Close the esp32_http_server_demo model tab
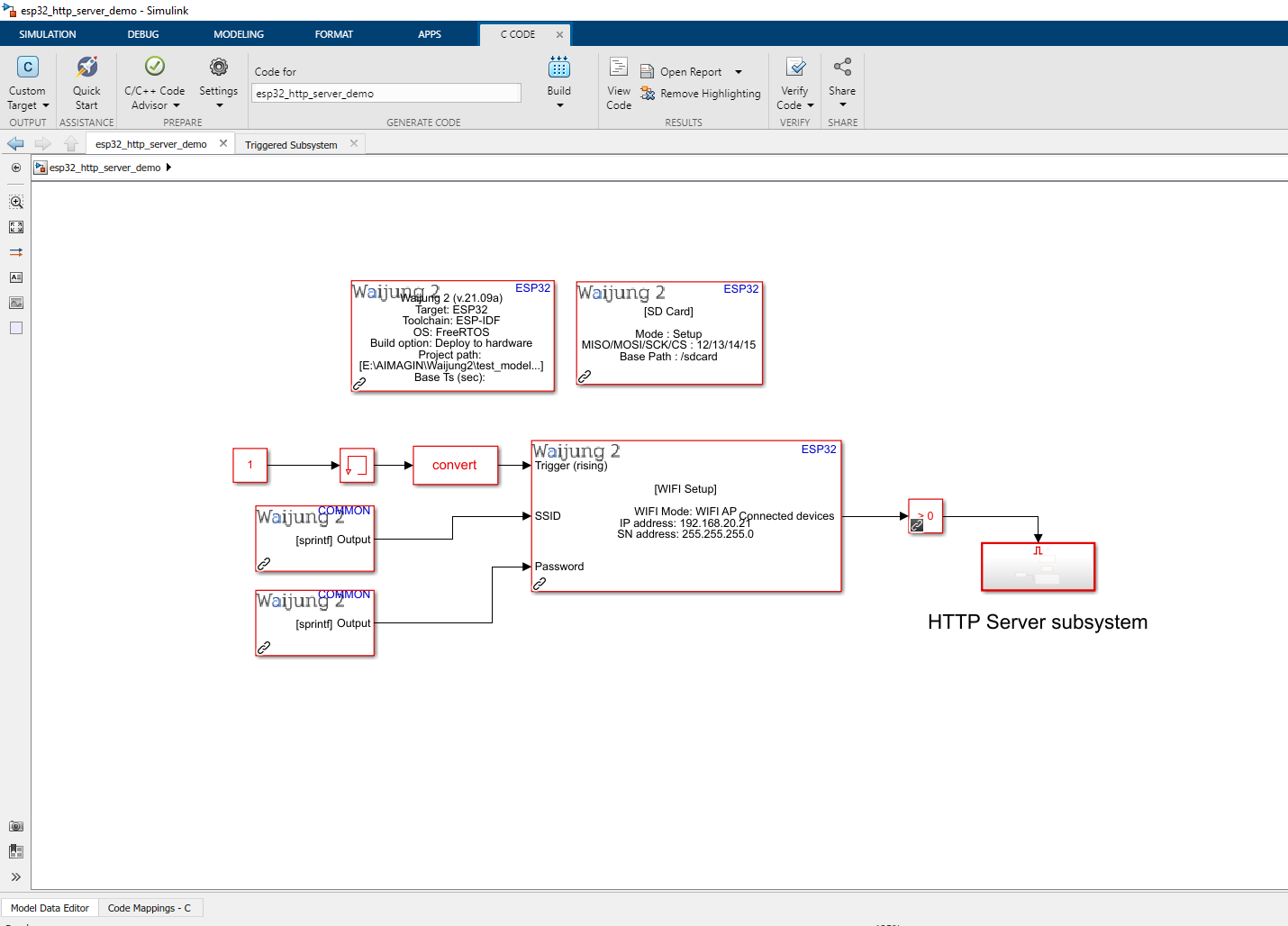Viewport: 1288px width, 926px height. [223, 143]
